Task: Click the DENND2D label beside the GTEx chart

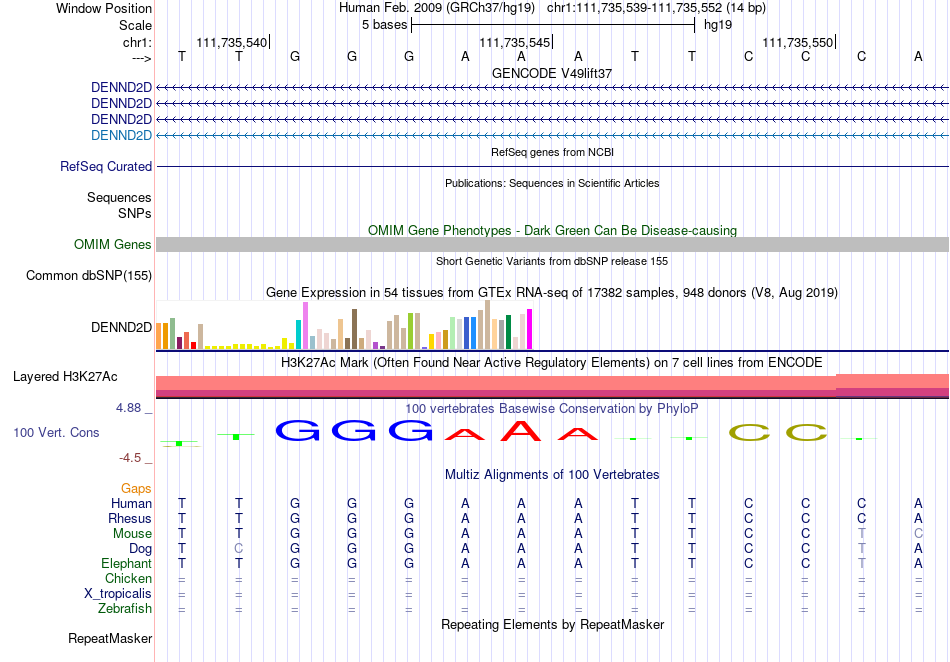Action: pyautogui.click(x=121, y=327)
